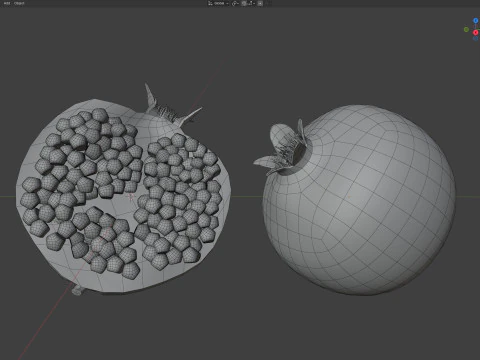480x360 pixels.
Task: Open the Add menu in viewport header
Action: click(7, 3)
